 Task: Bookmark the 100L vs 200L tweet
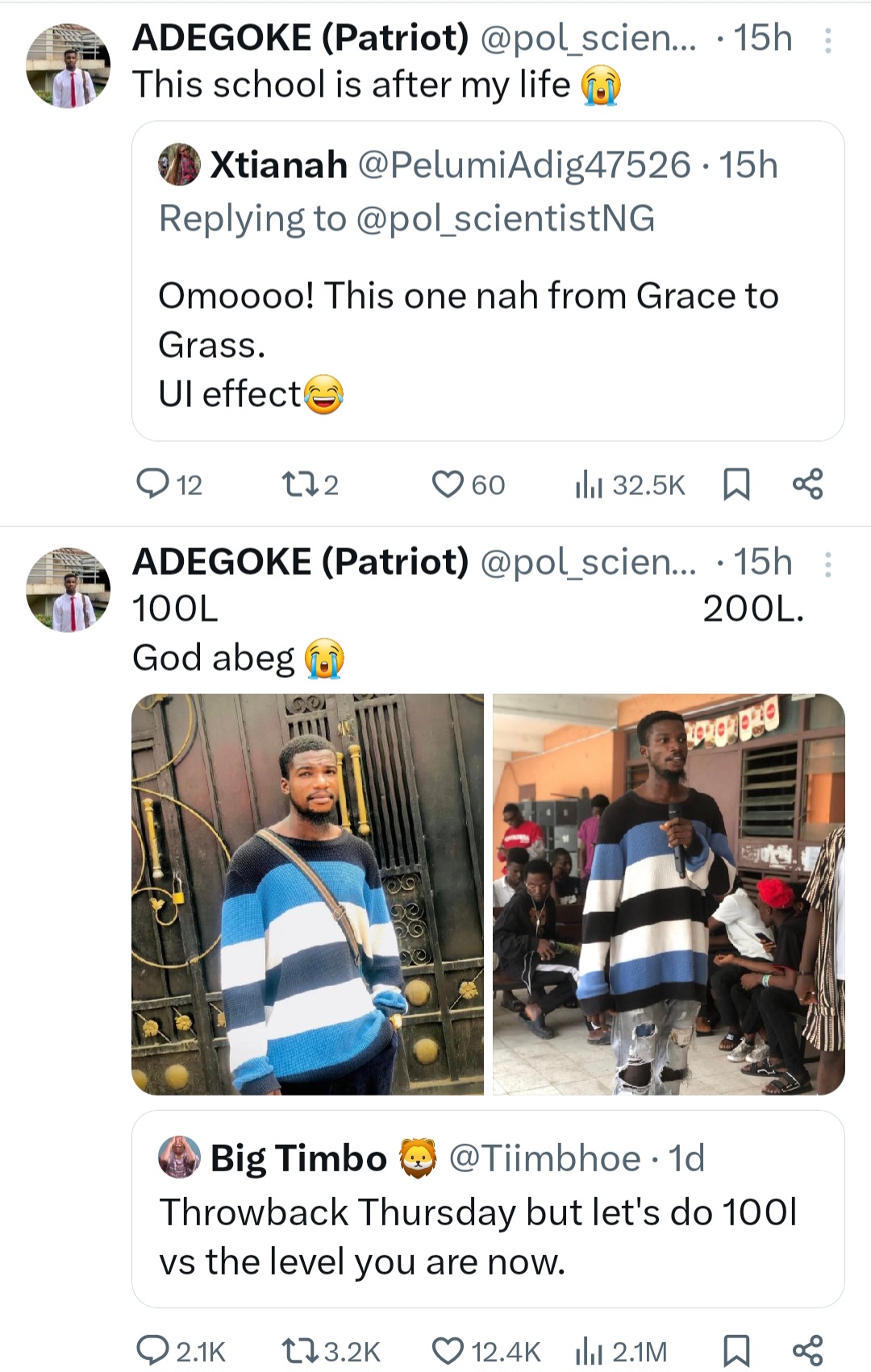click(x=736, y=1350)
